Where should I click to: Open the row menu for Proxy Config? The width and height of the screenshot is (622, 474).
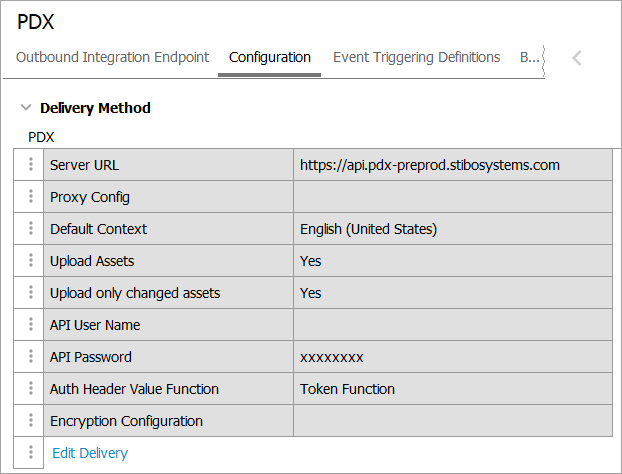pyautogui.click(x=31, y=197)
